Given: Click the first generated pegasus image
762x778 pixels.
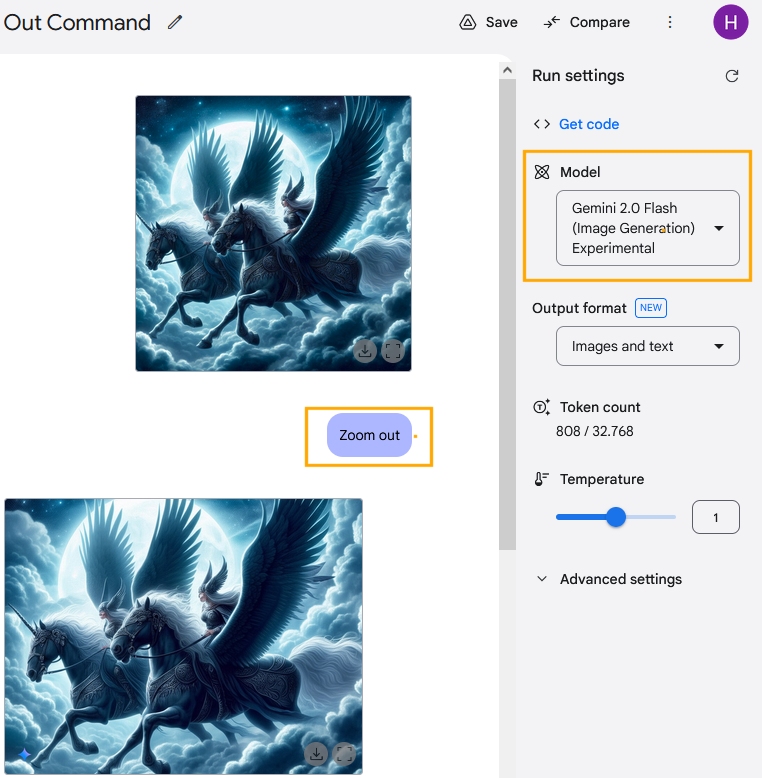Looking at the screenshot, I should 273,233.
